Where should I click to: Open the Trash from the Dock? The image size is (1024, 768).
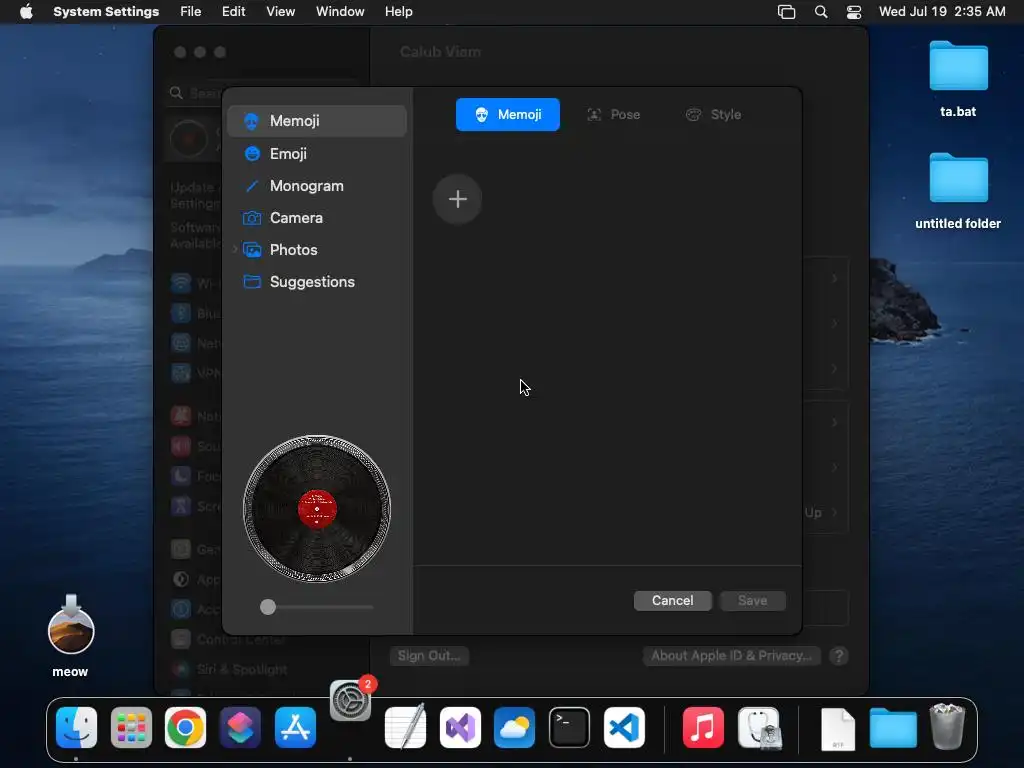pos(948,726)
